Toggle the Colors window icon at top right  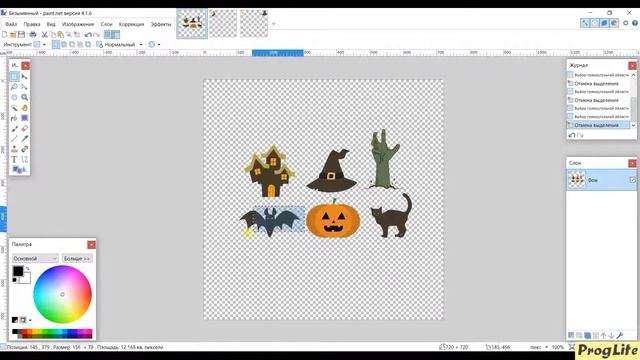click(614, 23)
